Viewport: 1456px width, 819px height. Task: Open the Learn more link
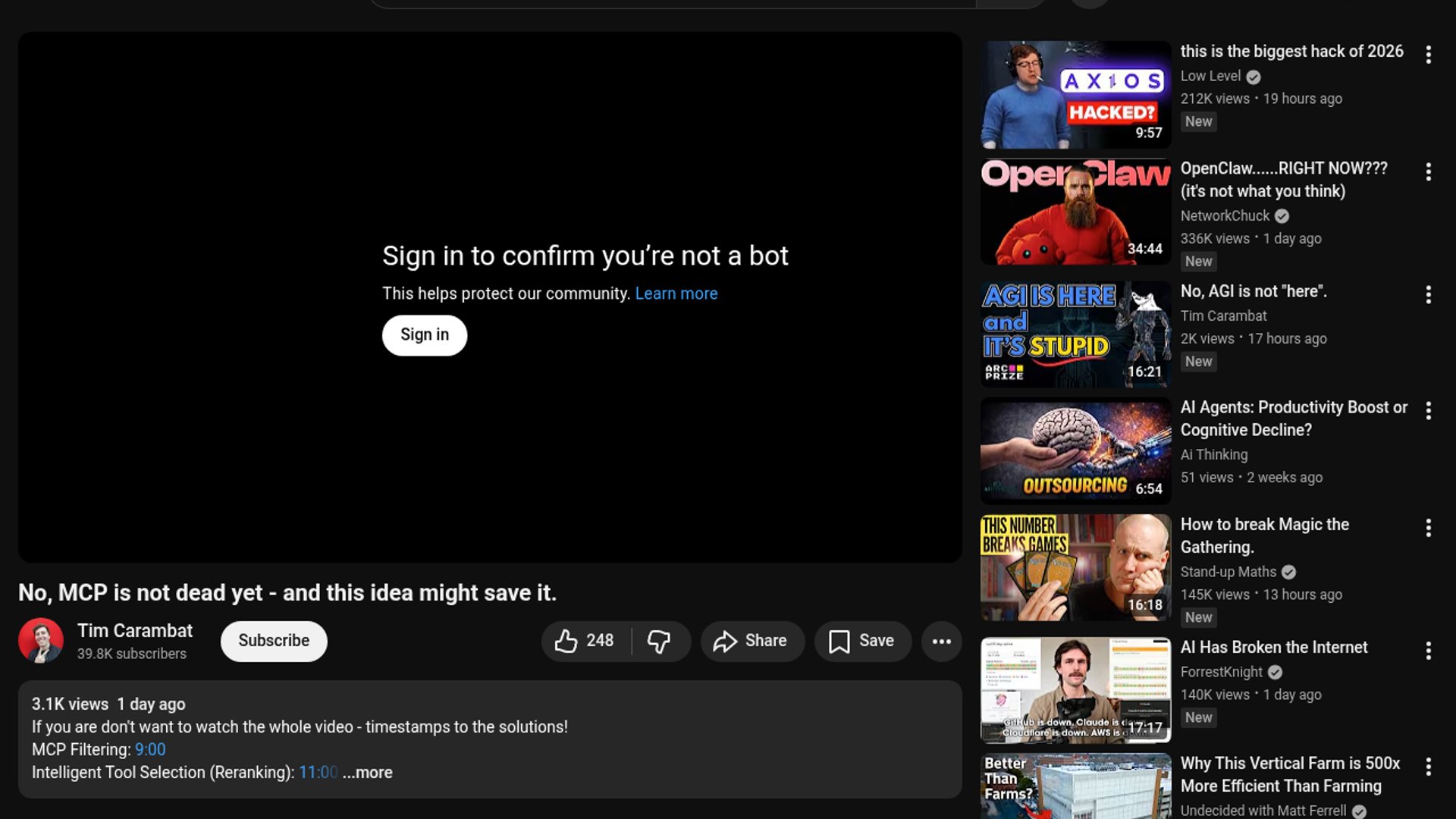[x=676, y=293]
